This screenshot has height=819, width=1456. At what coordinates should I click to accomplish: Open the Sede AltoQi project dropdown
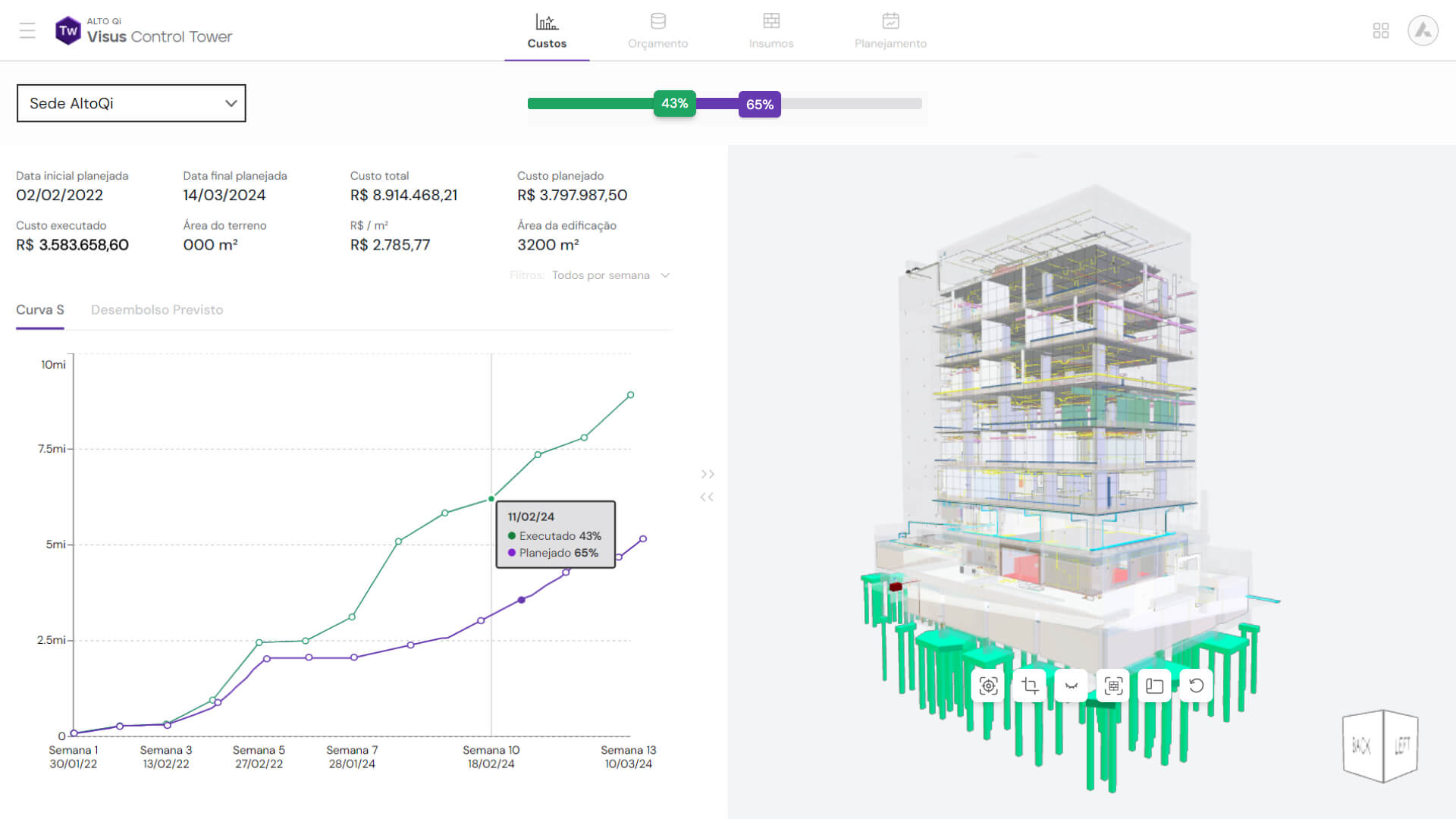click(x=131, y=103)
